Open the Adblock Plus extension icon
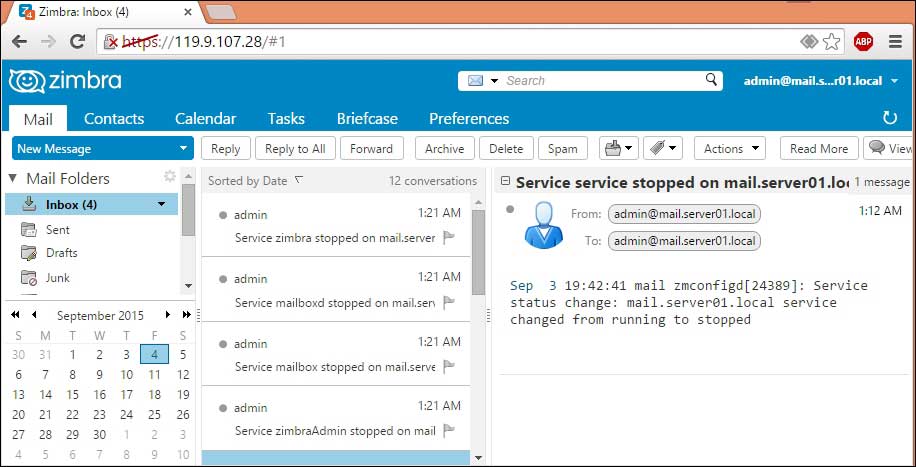 863,41
